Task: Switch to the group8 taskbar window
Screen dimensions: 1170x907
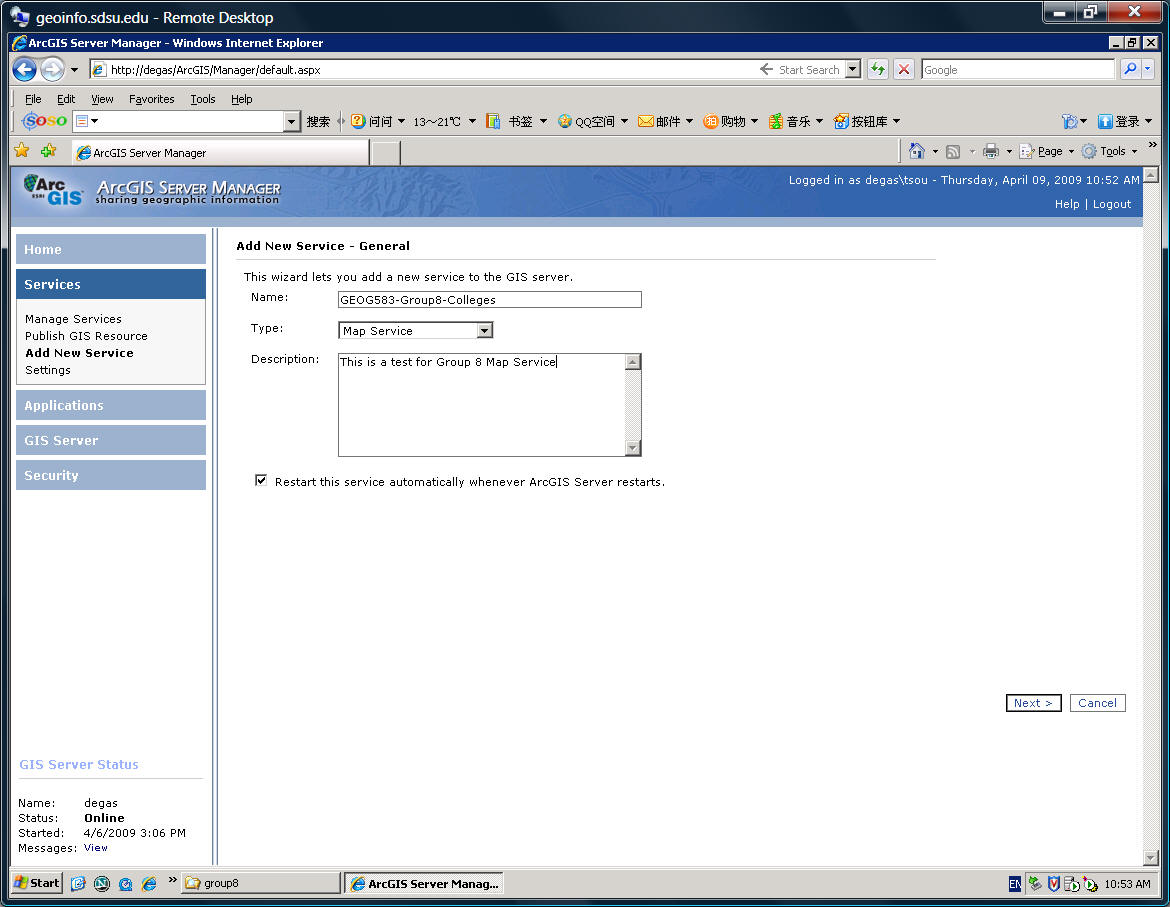Action: click(x=260, y=883)
